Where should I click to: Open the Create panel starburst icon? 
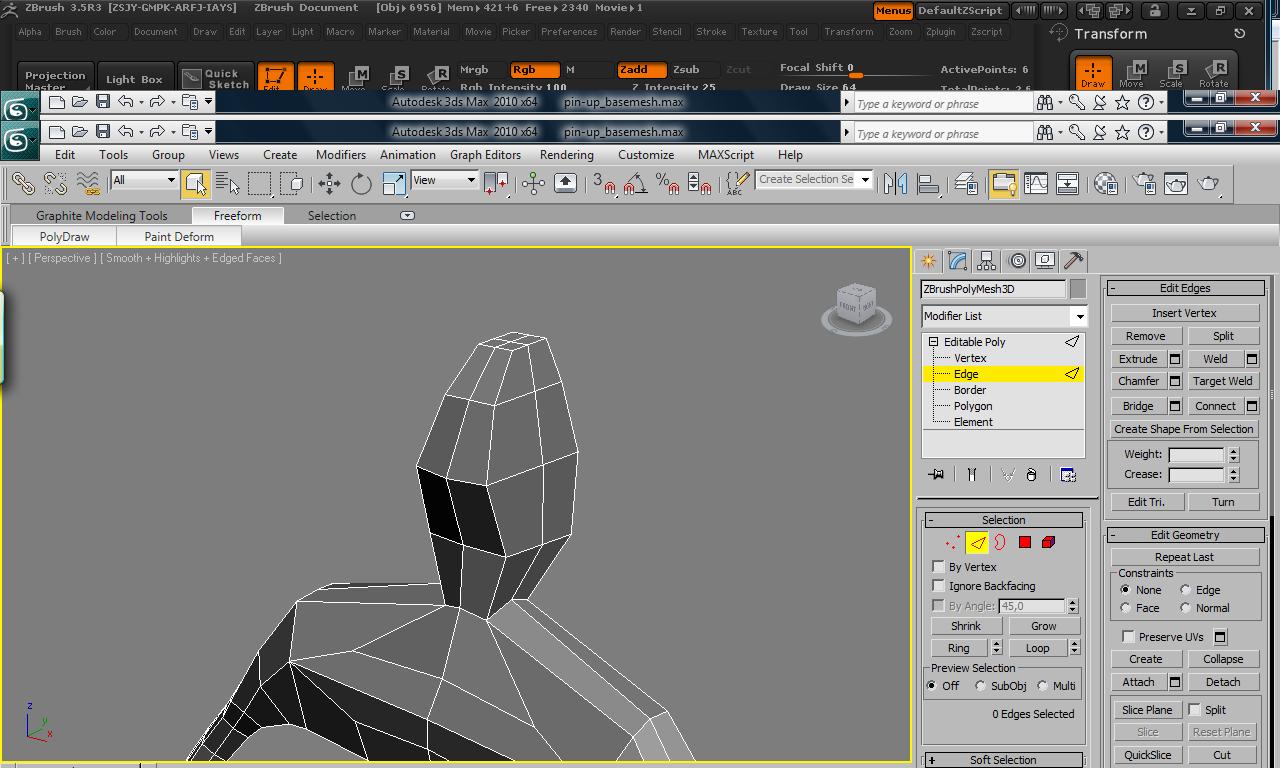coord(928,261)
